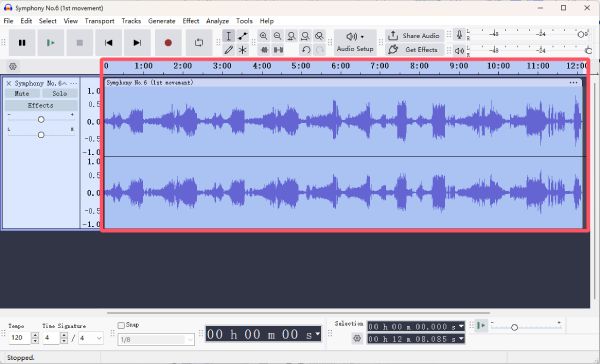Adjust the recording level slider knob

pyautogui.click(x=580, y=34)
